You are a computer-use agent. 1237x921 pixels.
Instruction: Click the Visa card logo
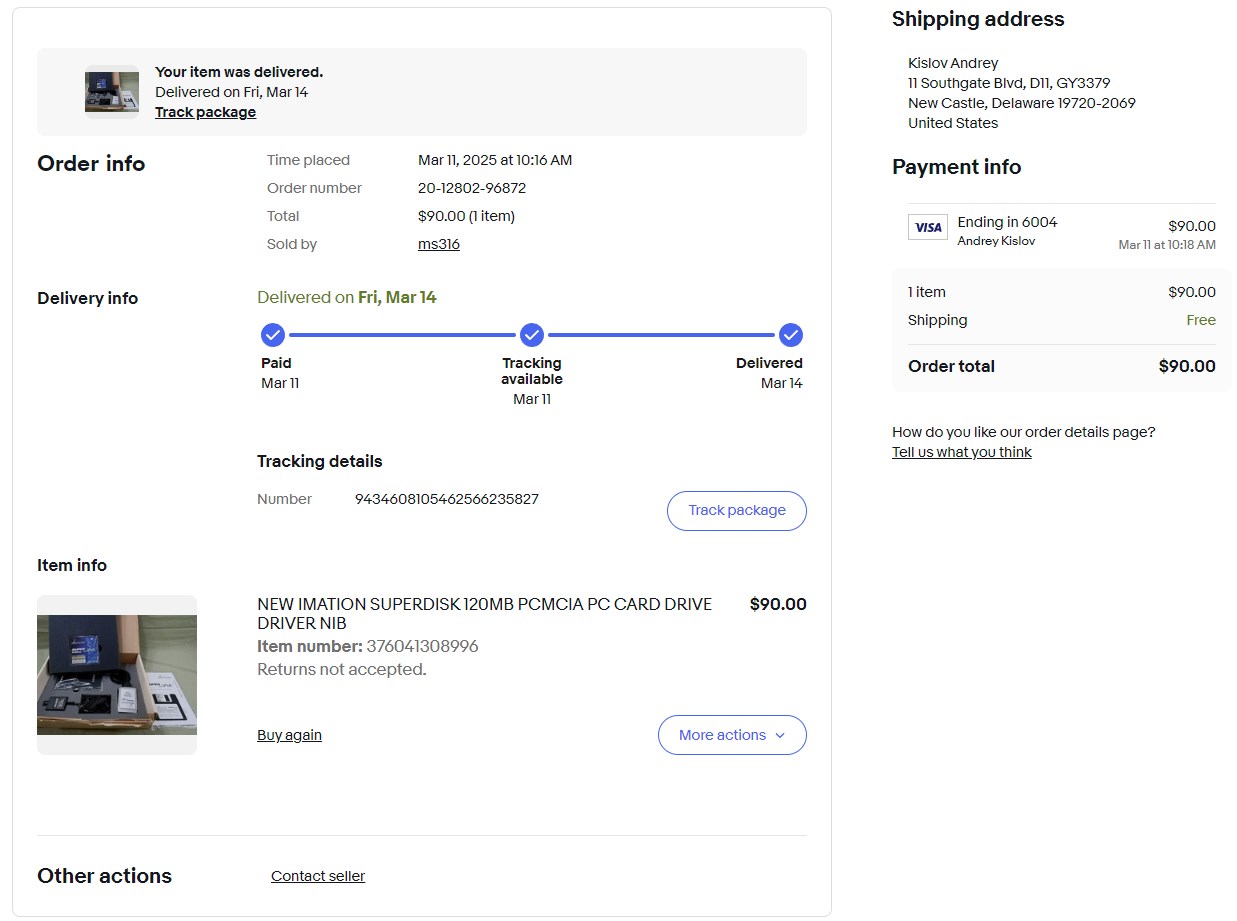point(928,227)
